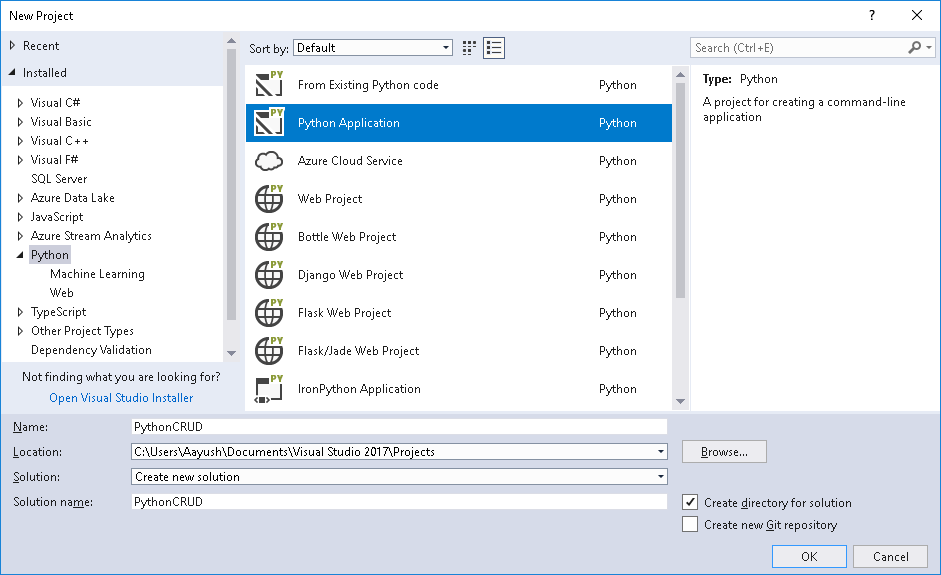Click the Python Application template icon

[269, 122]
